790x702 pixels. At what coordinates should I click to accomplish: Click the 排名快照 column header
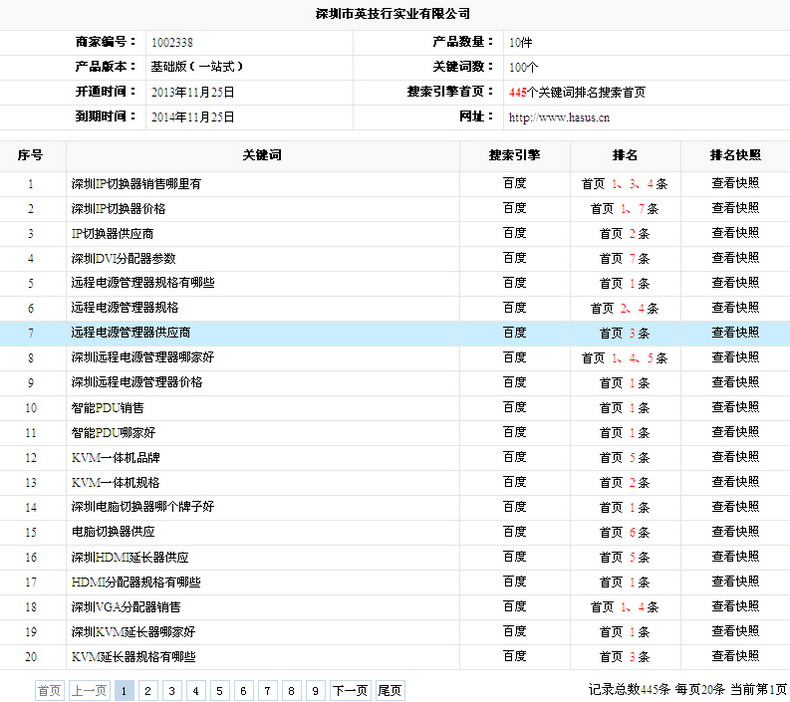click(x=735, y=155)
